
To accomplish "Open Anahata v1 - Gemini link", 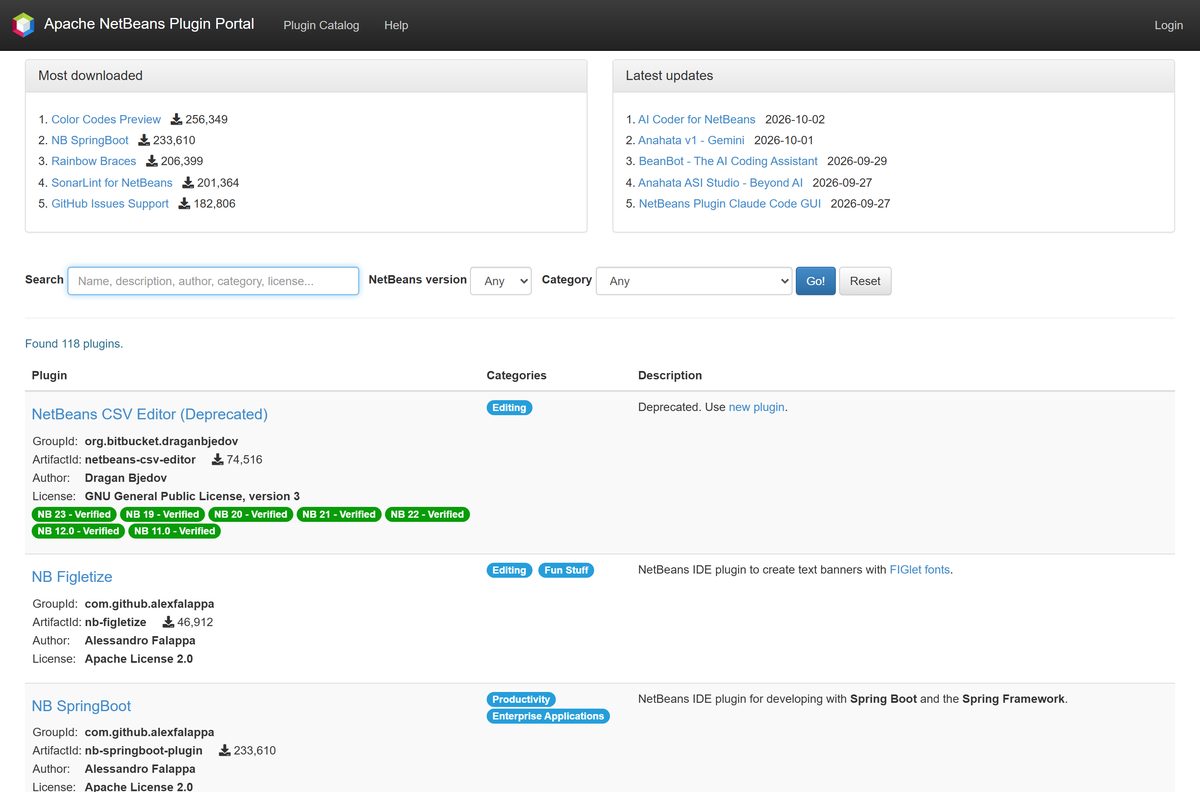I will coord(691,140).
